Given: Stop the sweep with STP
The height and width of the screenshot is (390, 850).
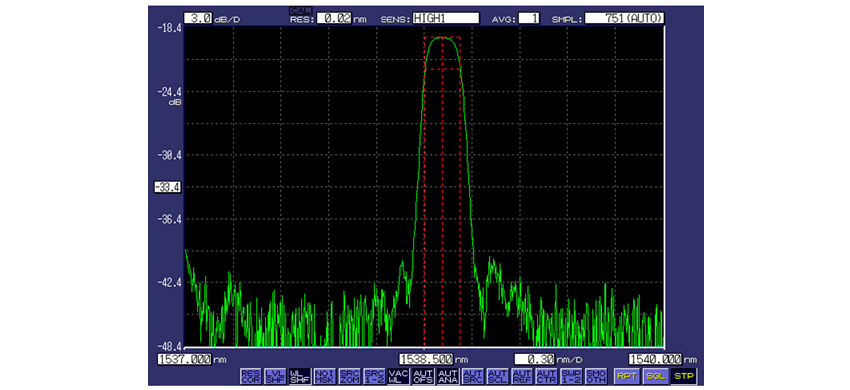Looking at the screenshot, I should coord(684,376).
